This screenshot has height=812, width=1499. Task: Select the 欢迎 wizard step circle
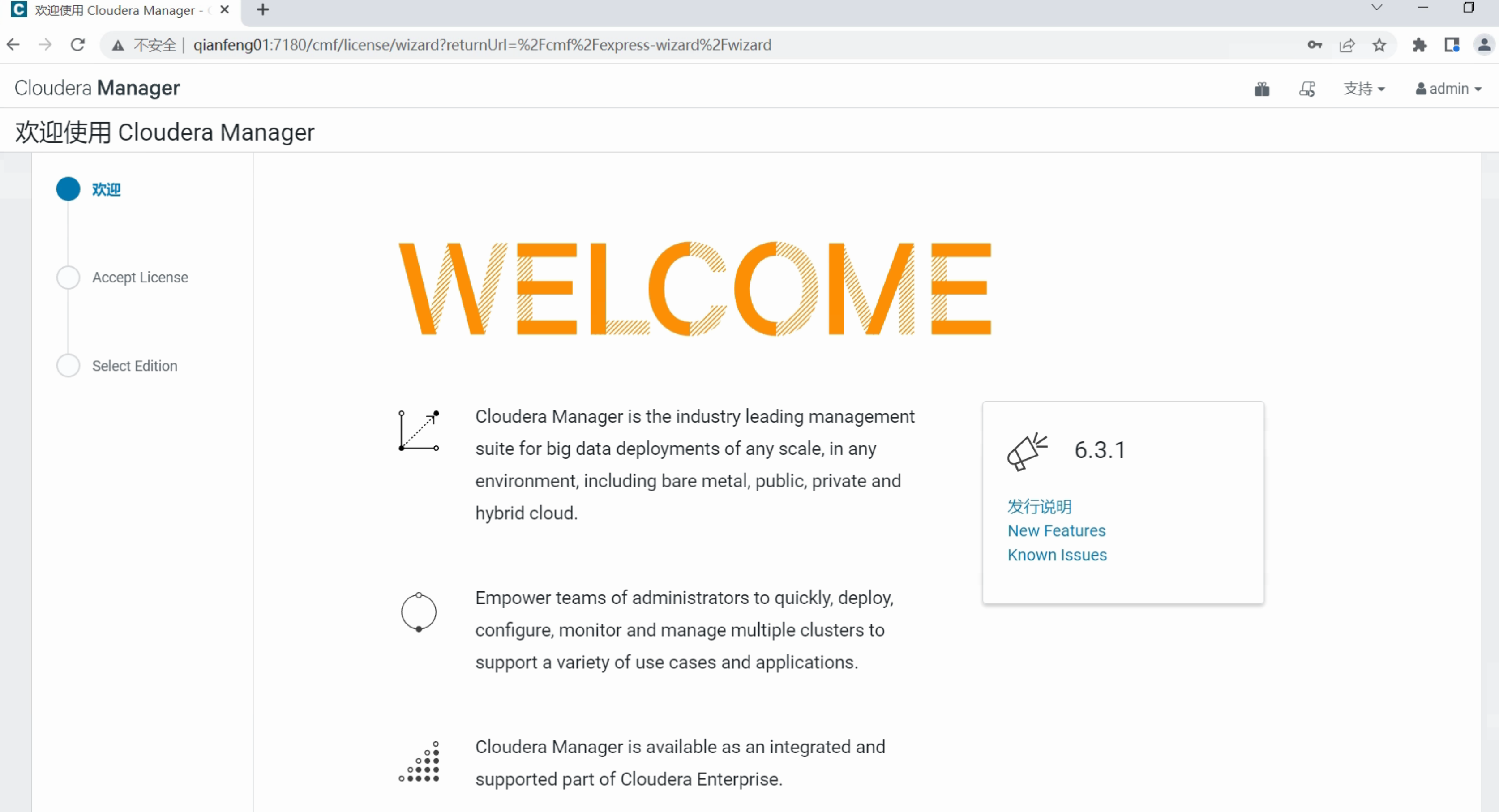68,189
